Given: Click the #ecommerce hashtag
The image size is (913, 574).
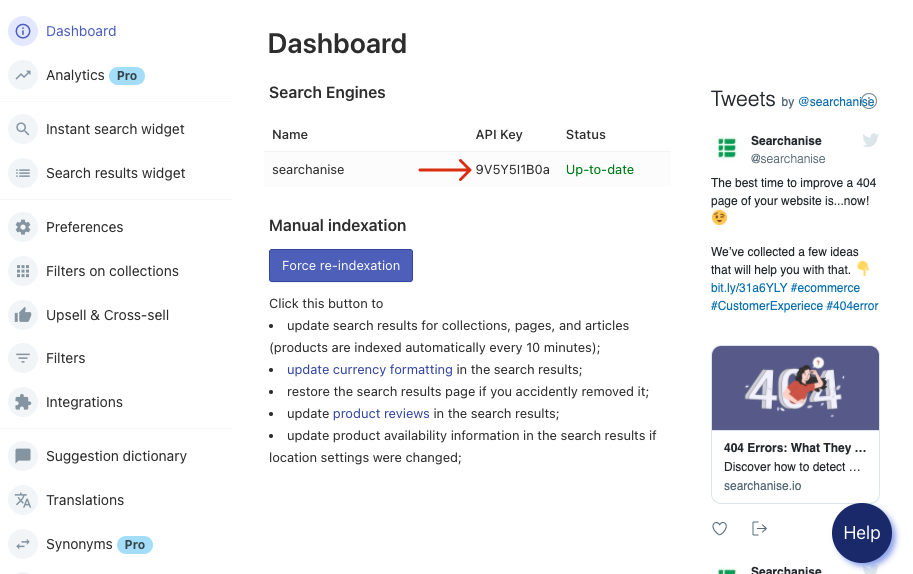Looking at the screenshot, I should tap(825, 288).
